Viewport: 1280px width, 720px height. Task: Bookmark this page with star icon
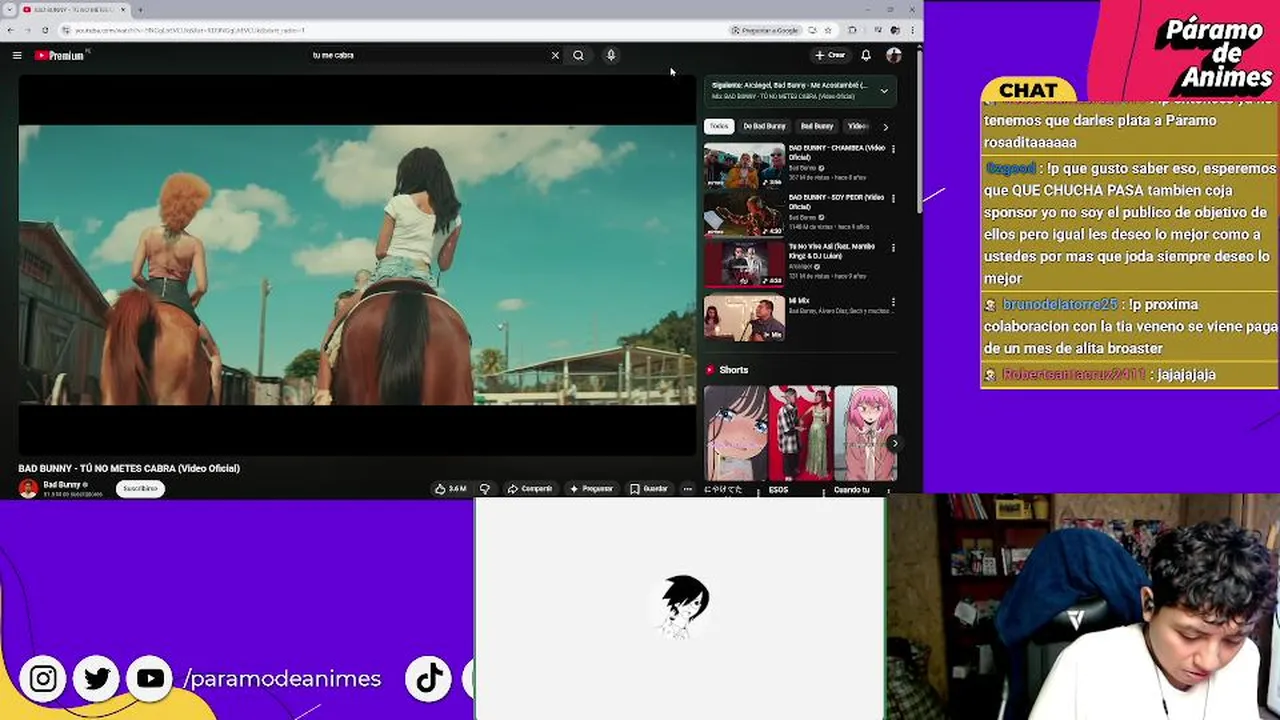pos(826,30)
